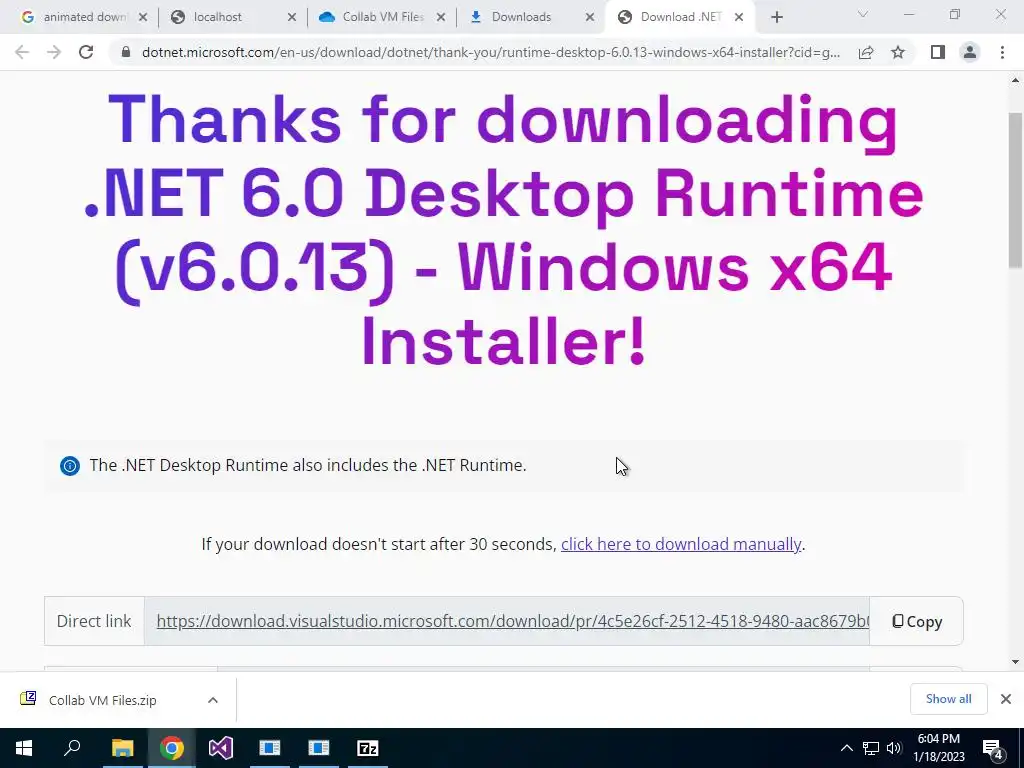Open the Chrome profile avatar
Screen dimensions: 1024x768
pos(970,52)
